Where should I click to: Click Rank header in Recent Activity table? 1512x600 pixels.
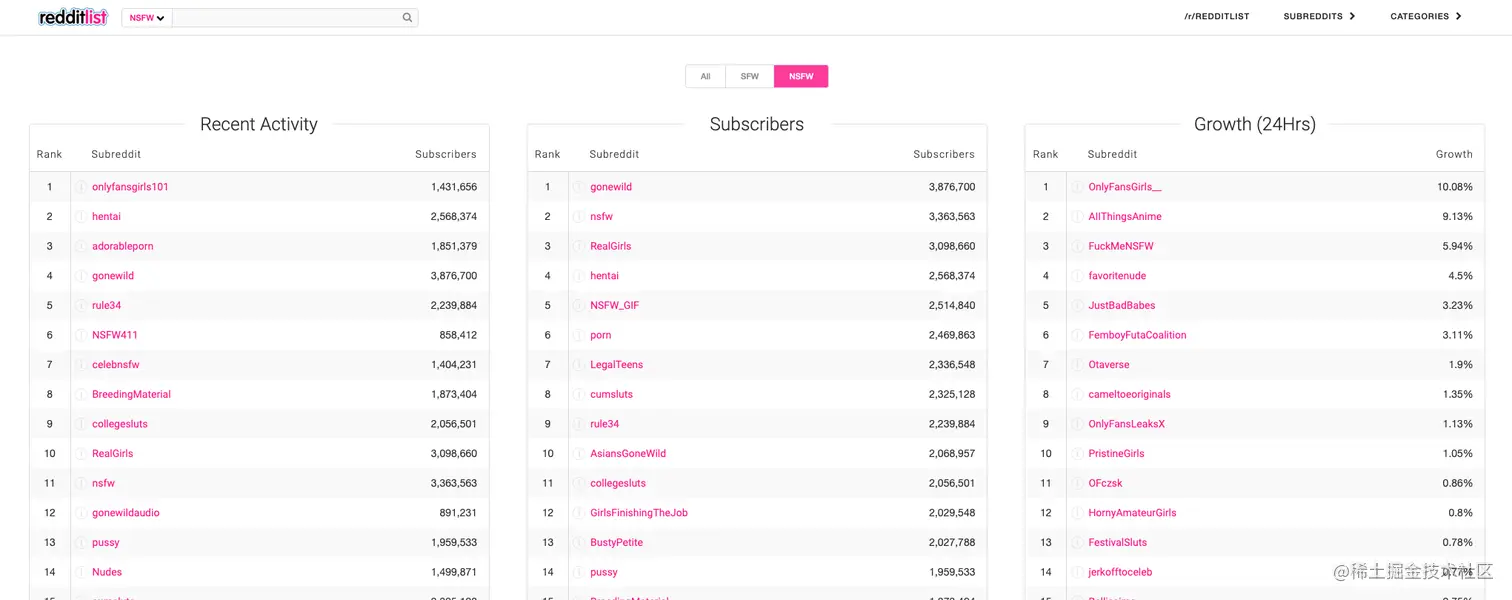pyautogui.click(x=50, y=154)
